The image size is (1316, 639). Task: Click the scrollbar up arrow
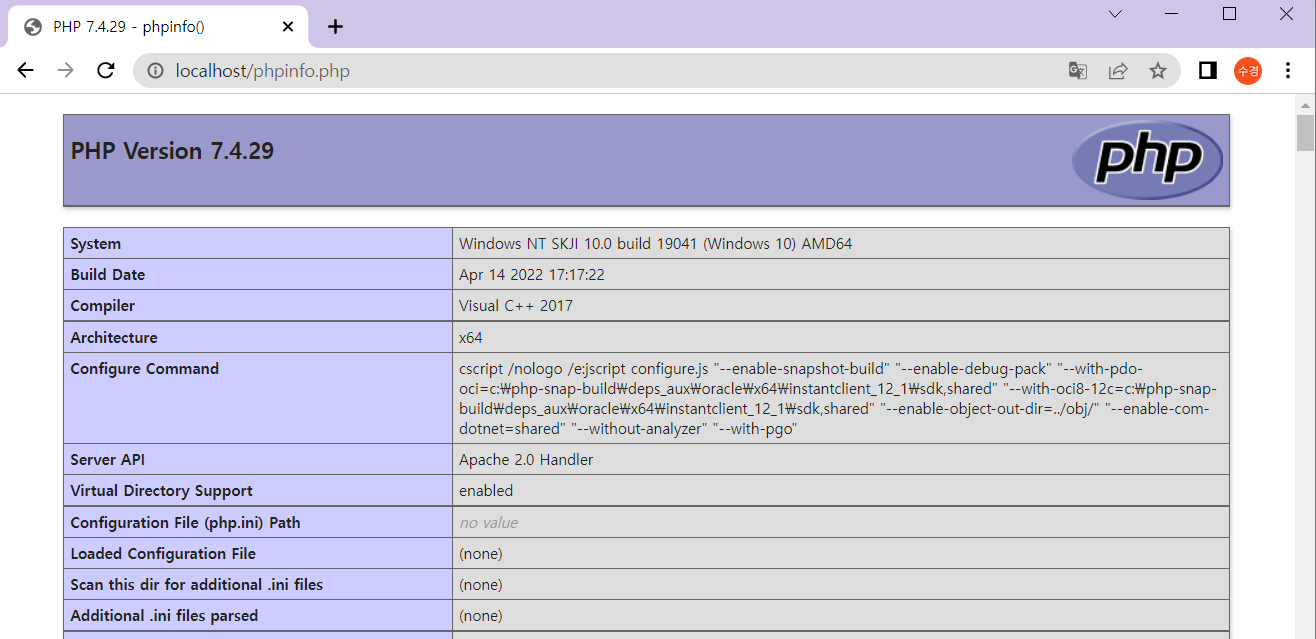(x=1305, y=104)
